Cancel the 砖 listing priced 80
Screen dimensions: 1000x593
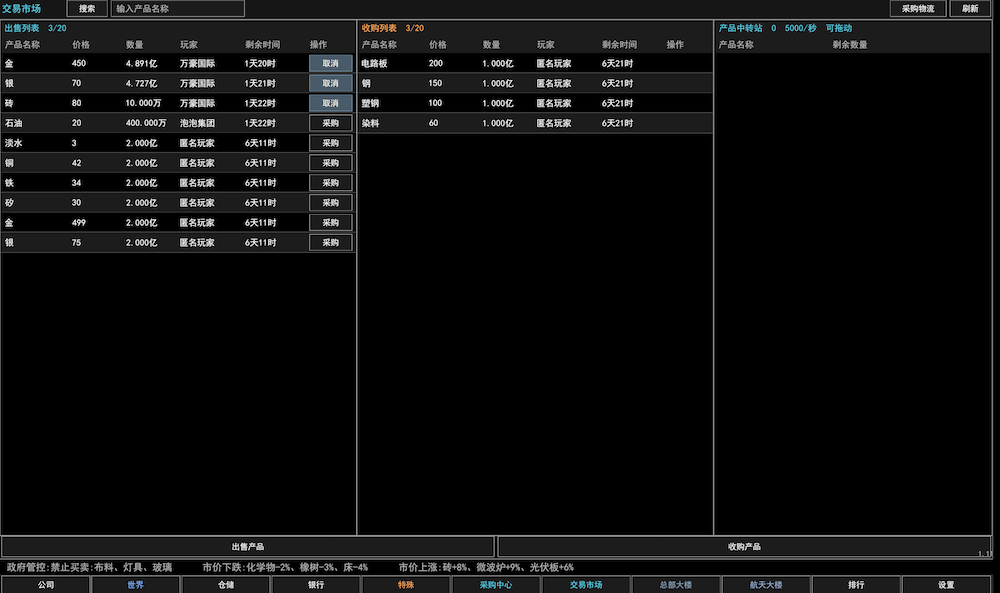[330, 103]
